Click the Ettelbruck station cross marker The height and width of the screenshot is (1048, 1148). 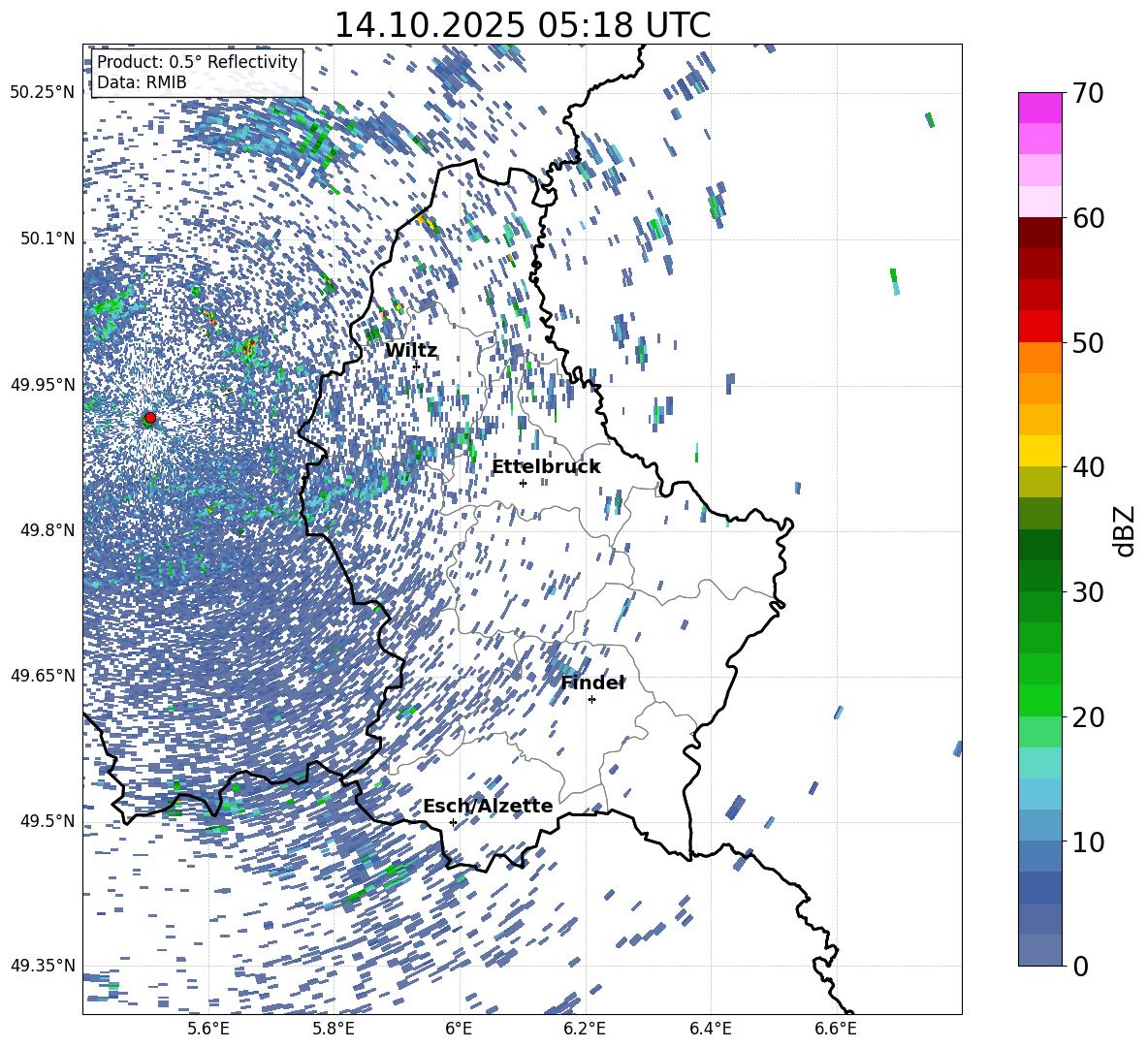[523, 483]
